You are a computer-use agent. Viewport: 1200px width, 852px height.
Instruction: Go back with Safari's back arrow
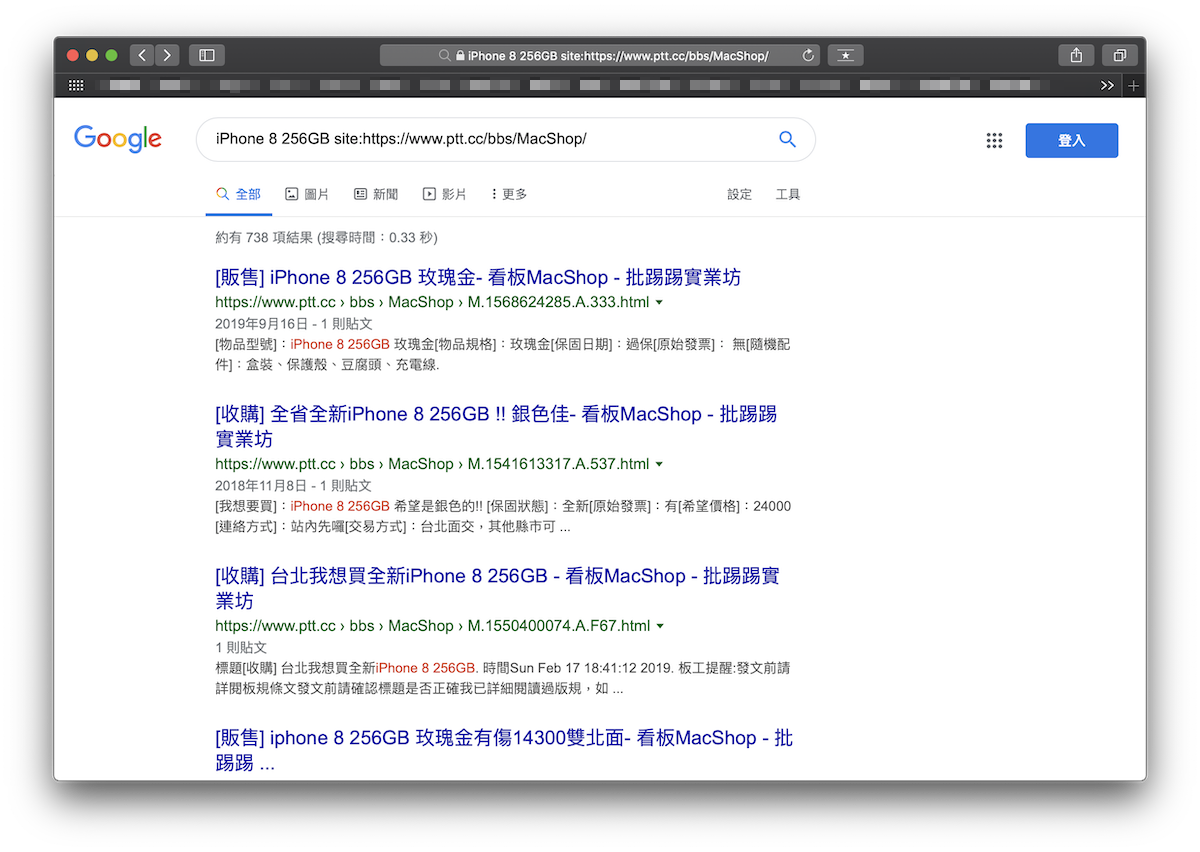click(142, 55)
